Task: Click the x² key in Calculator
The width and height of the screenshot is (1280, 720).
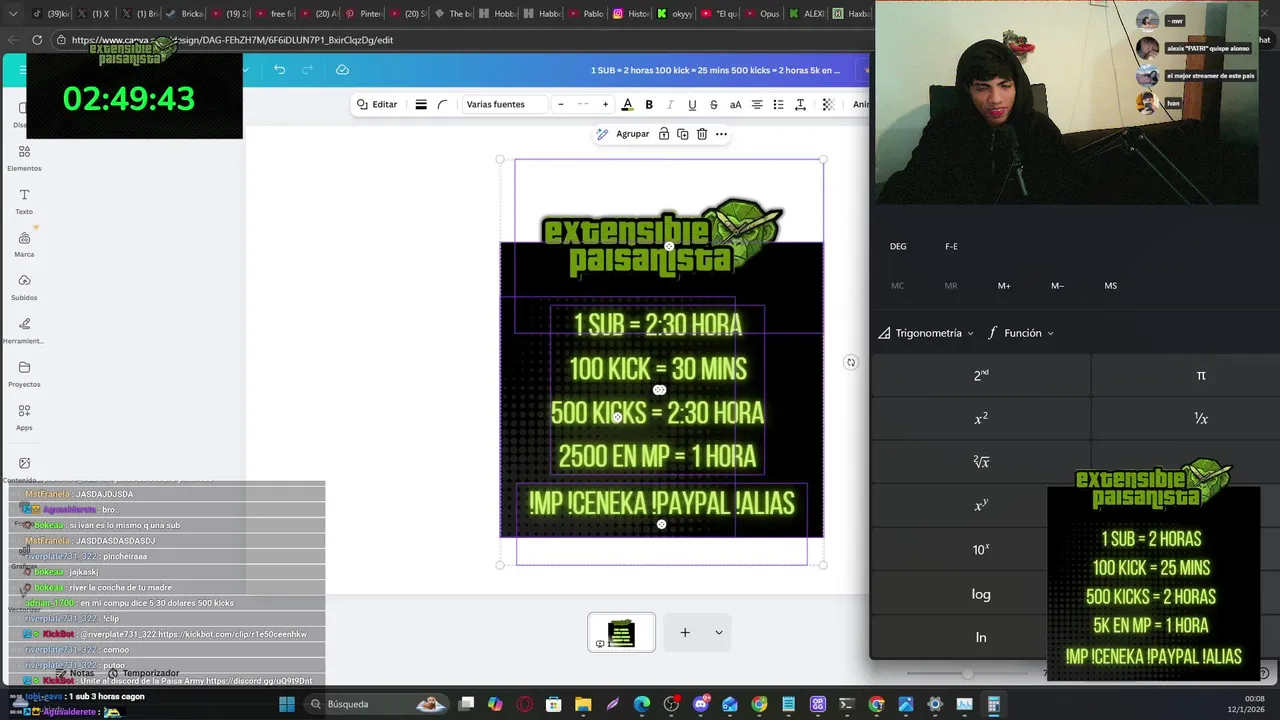Action: point(981,419)
